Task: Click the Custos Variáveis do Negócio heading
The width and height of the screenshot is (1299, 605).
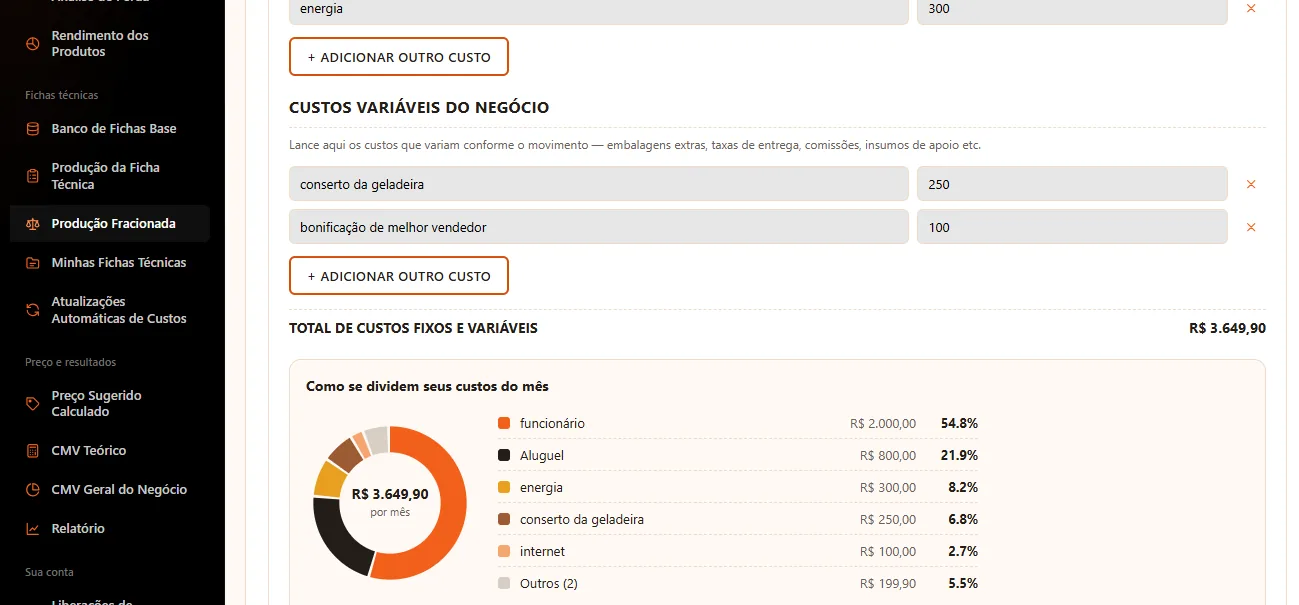Action: point(419,108)
